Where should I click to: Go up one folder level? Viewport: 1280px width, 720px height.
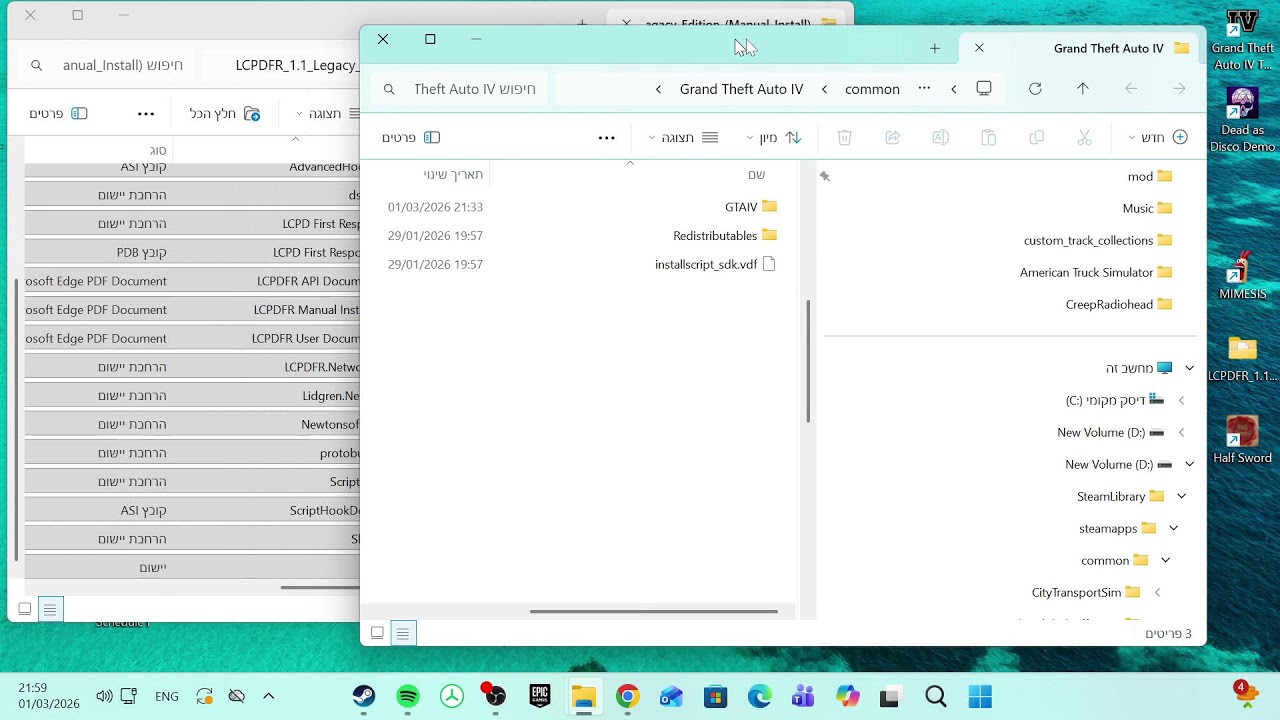[1083, 89]
